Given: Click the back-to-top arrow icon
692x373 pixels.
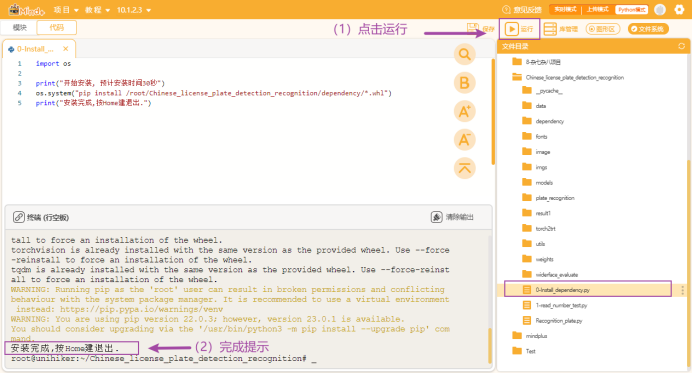Looking at the screenshot, I should pyautogui.click(x=464, y=168).
